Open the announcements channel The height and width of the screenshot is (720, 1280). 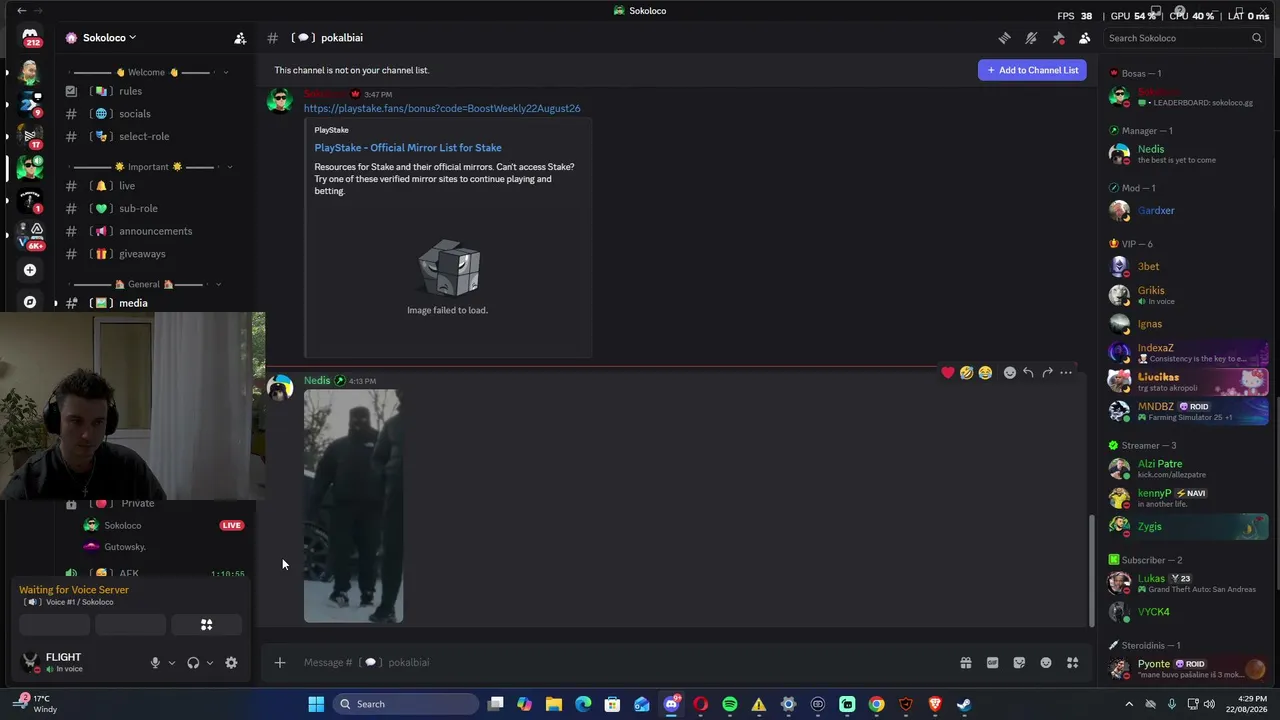155,232
